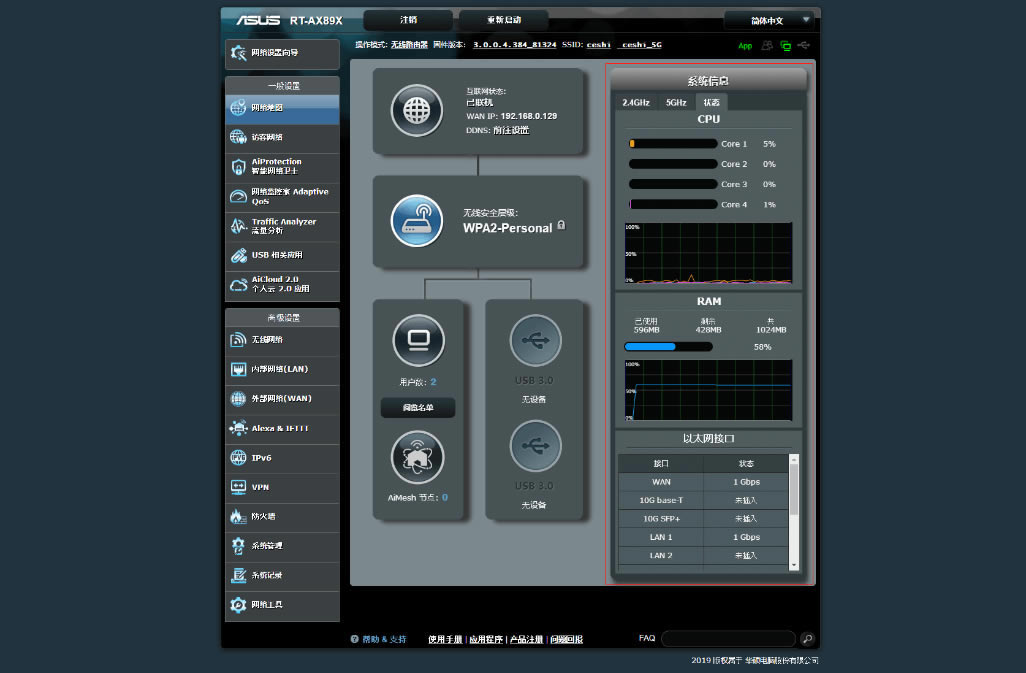Open the client devices computer icon

(416, 342)
